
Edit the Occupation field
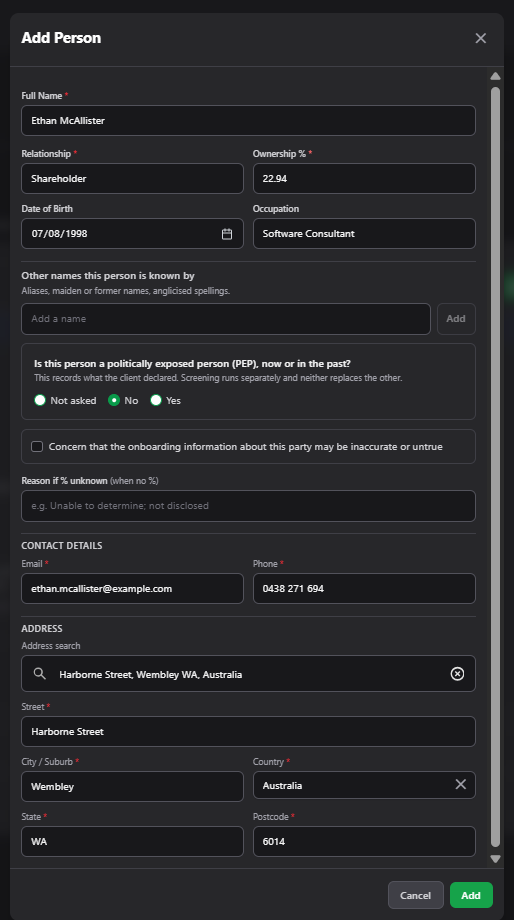pos(364,234)
